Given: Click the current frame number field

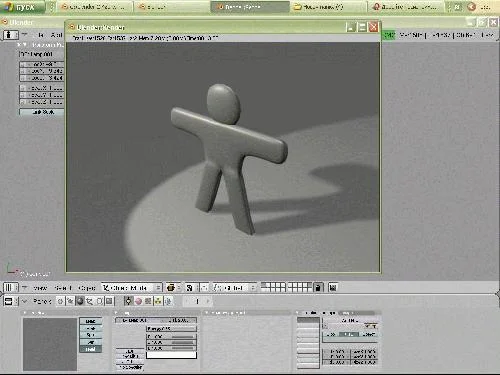Looking at the screenshot, I should 197,301.
